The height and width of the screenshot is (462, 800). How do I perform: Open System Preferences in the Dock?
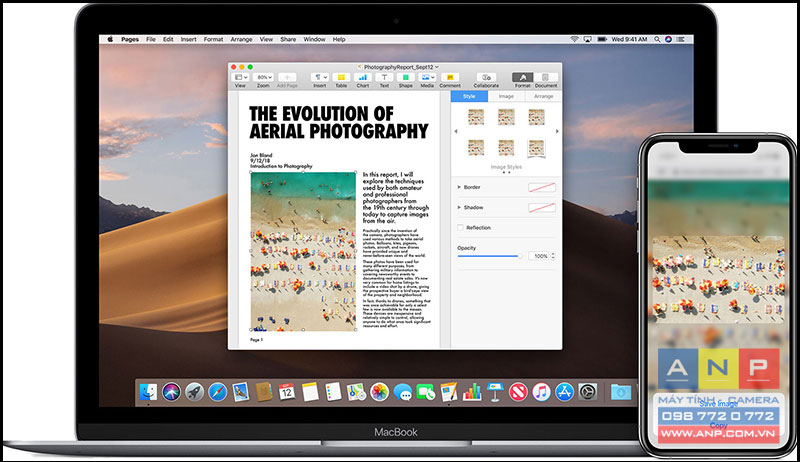588,392
